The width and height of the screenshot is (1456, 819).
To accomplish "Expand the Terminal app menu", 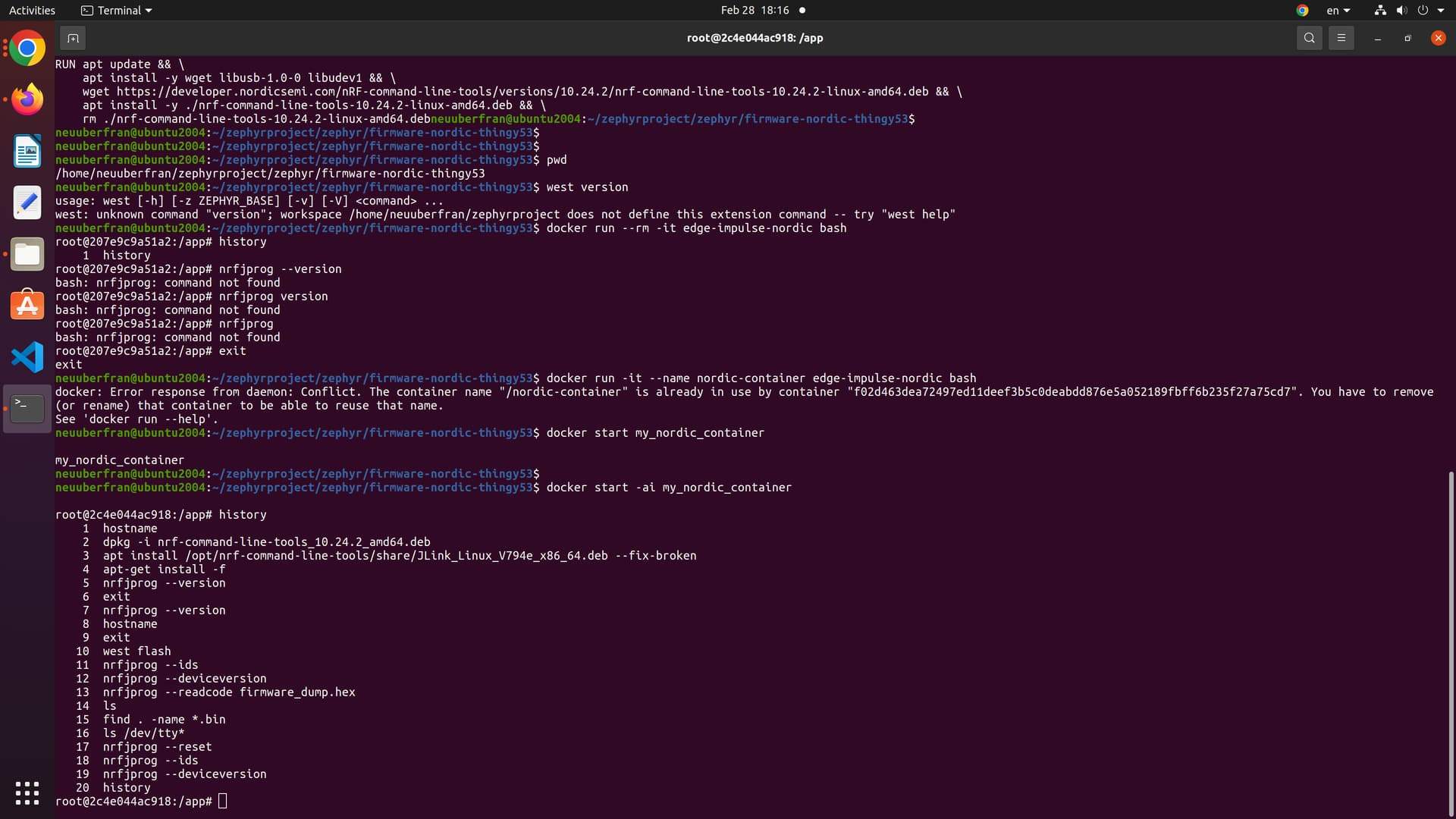I will click(117, 11).
